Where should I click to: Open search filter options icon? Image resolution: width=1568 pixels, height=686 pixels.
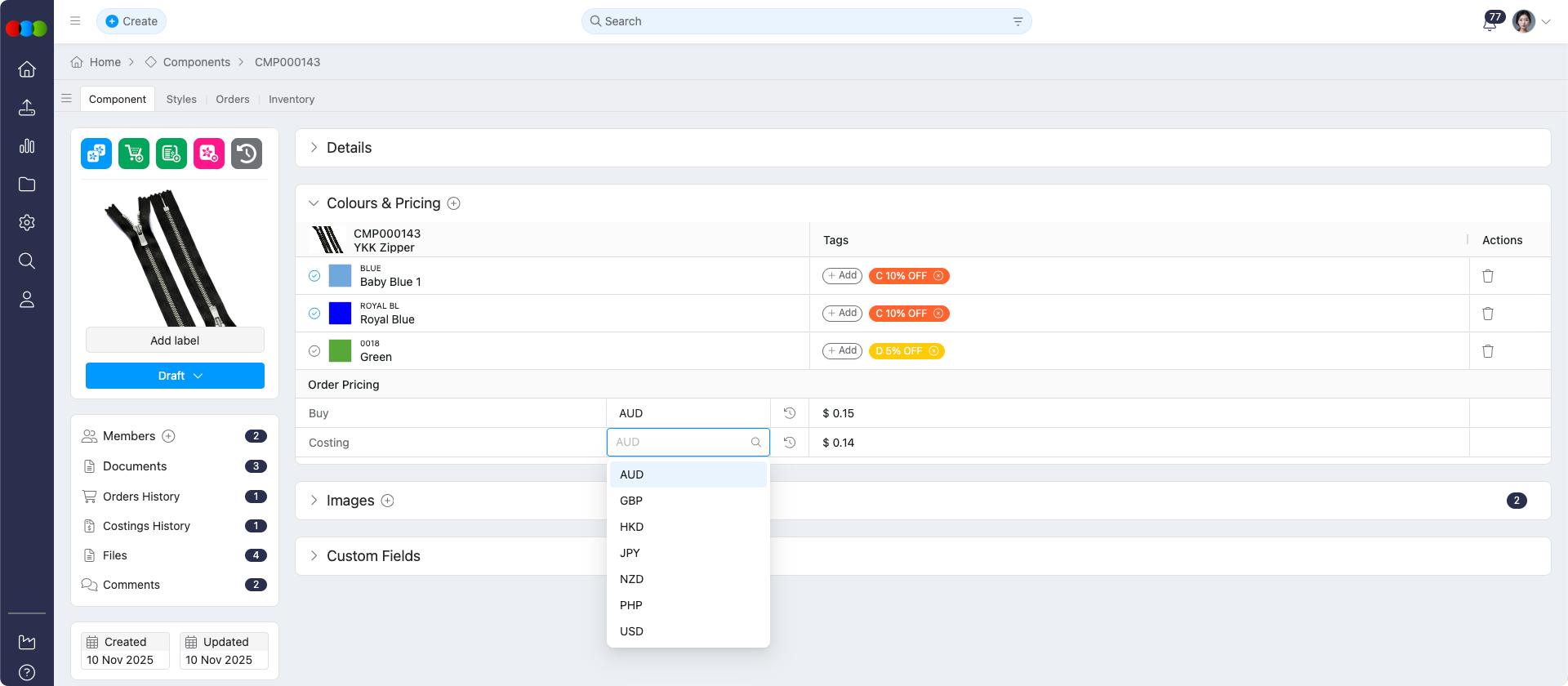click(x=1018, y=21)
